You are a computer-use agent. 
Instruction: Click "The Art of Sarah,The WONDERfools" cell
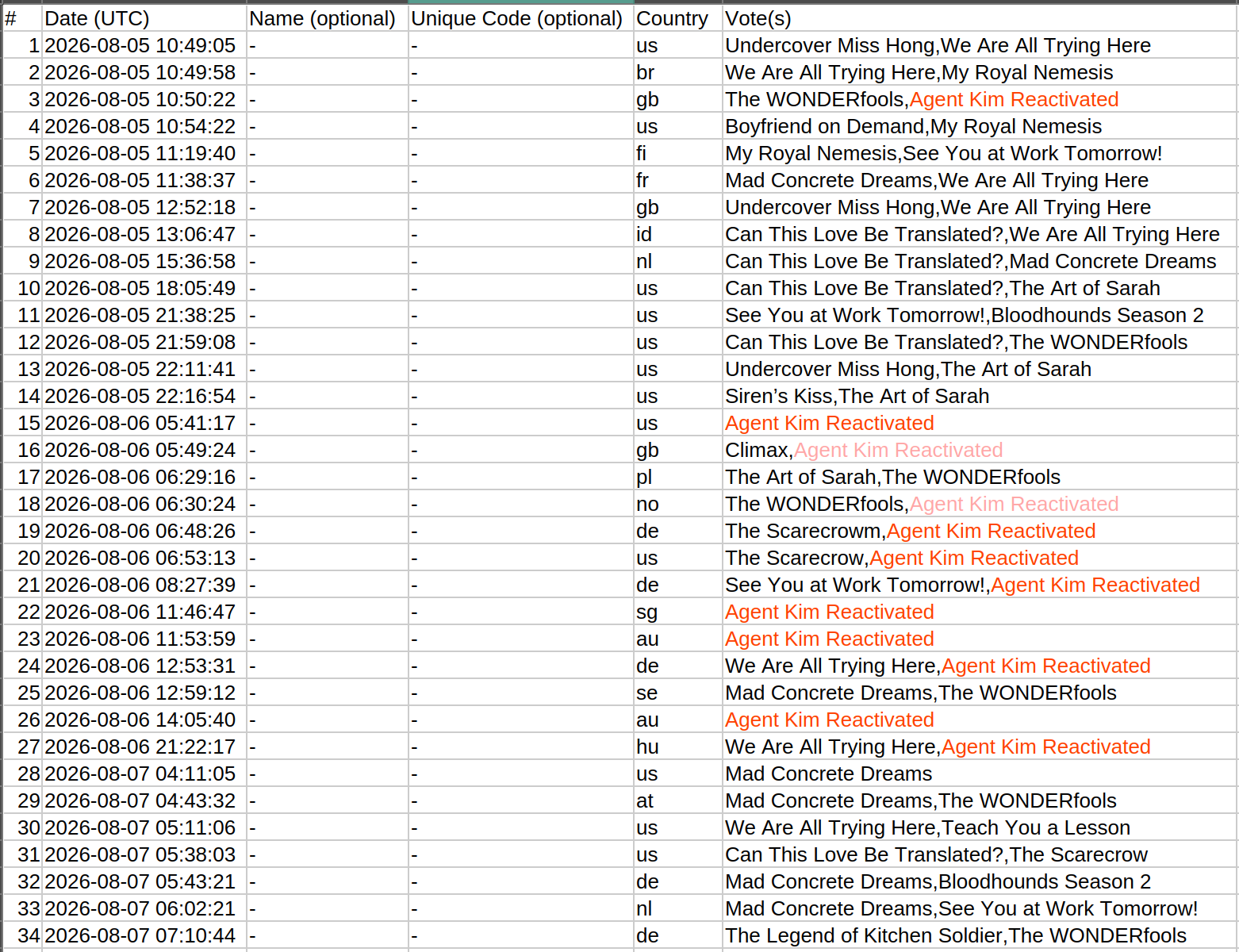click(980, 477)
